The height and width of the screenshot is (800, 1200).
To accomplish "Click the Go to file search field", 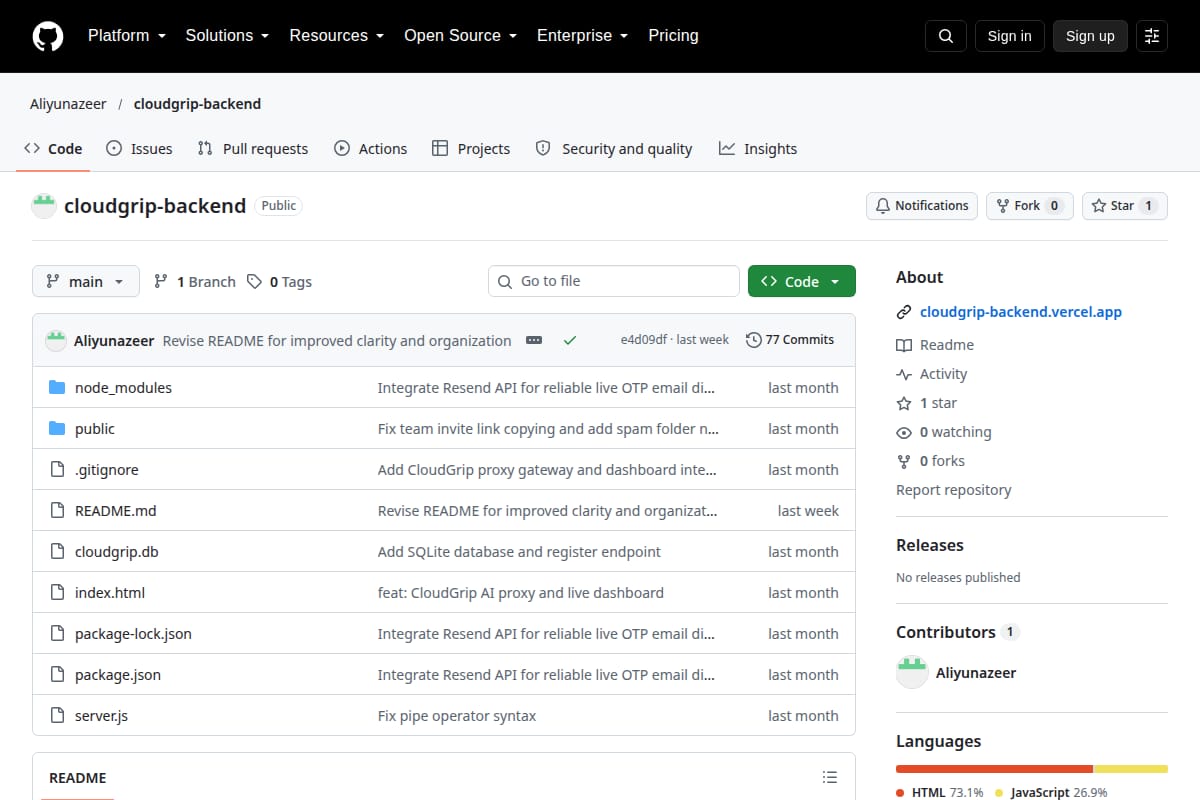I will (614, 281).
